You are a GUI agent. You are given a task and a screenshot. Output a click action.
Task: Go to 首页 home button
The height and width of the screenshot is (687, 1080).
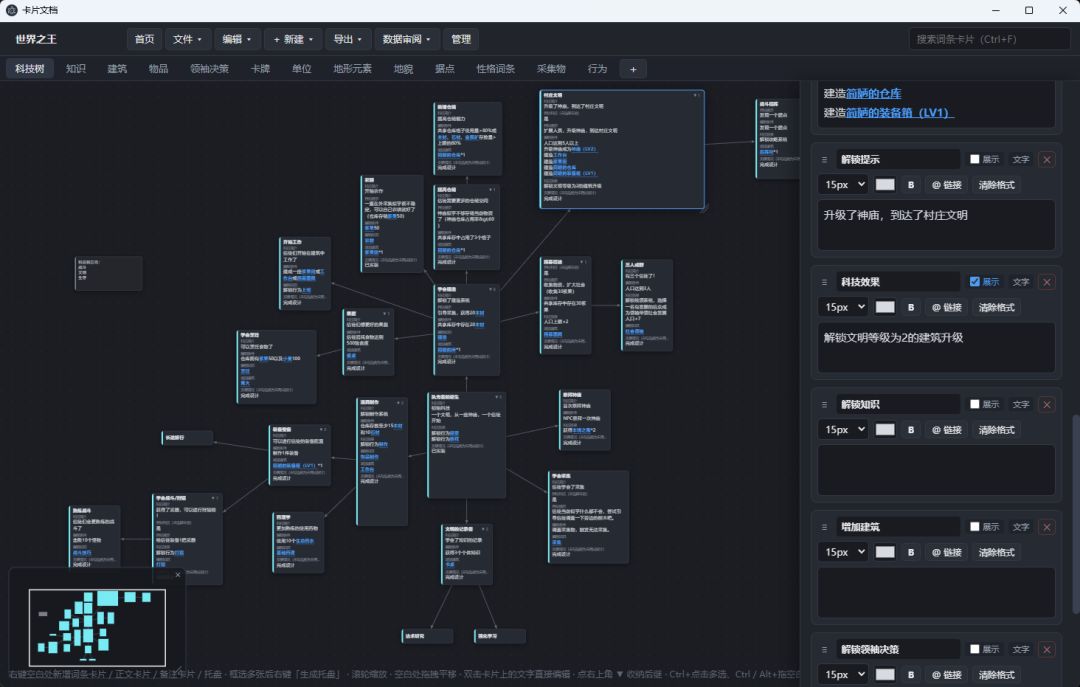coord(145,39)
